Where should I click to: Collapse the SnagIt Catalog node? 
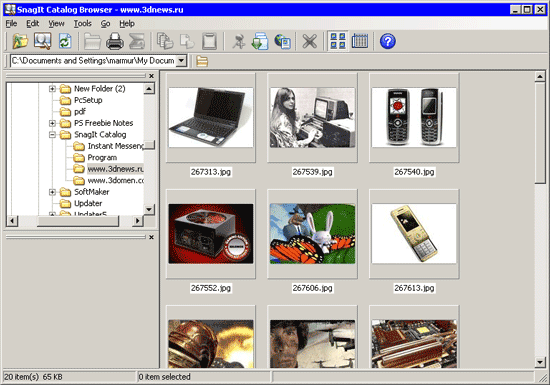click(52, 135)
